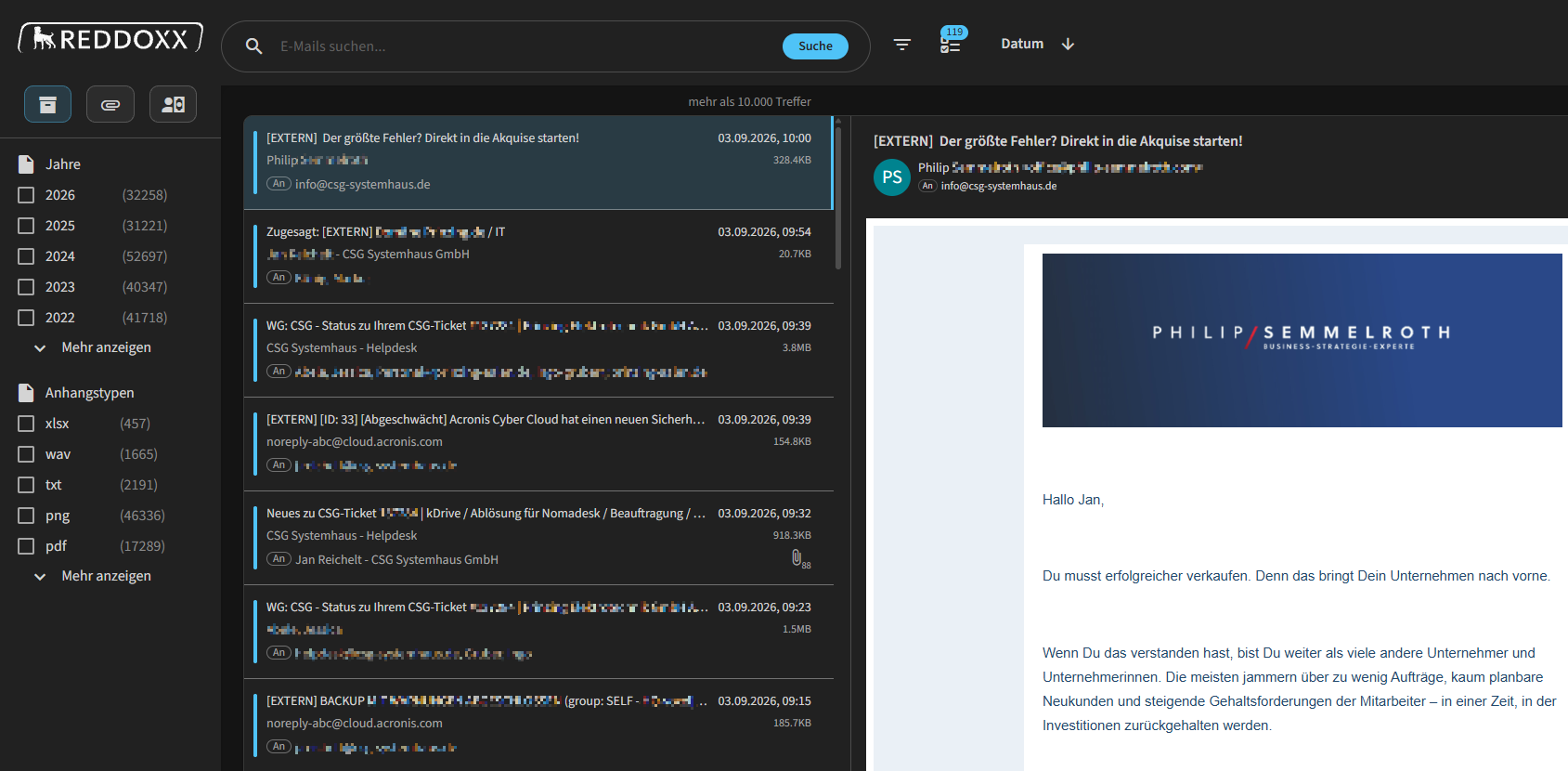Tick the 2024 year checkbox
Screen dimensions: 1568x771
[26, 256]
